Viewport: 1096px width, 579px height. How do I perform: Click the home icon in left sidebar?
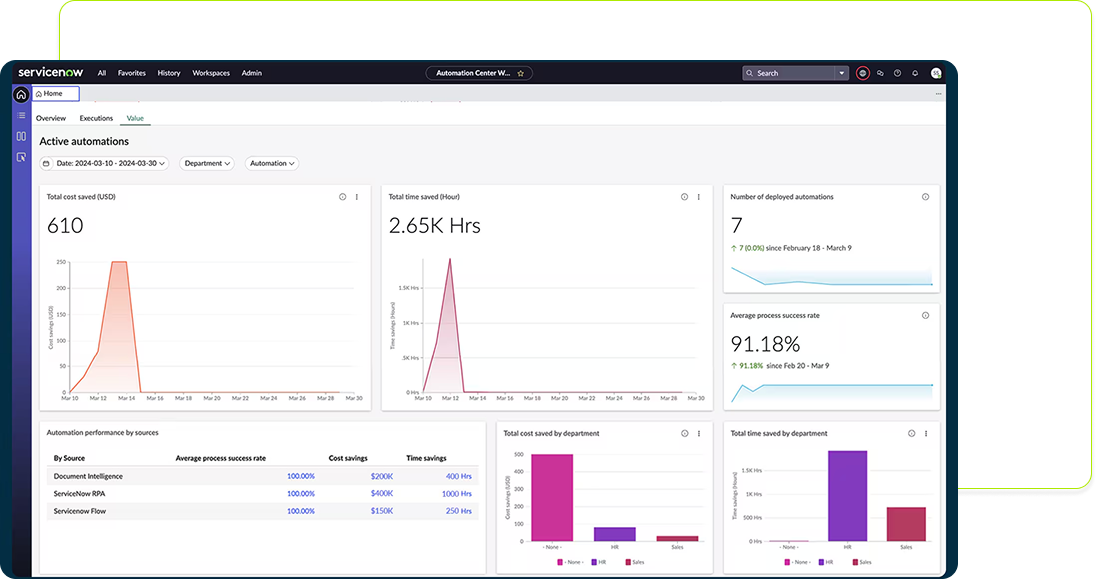coord(21,94)
